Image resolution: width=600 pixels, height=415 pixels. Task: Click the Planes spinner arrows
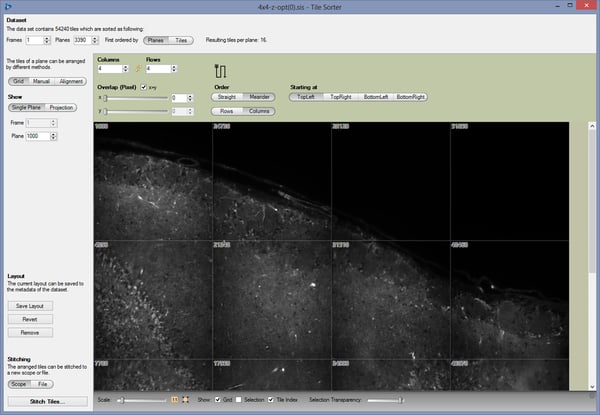point(95,40)
